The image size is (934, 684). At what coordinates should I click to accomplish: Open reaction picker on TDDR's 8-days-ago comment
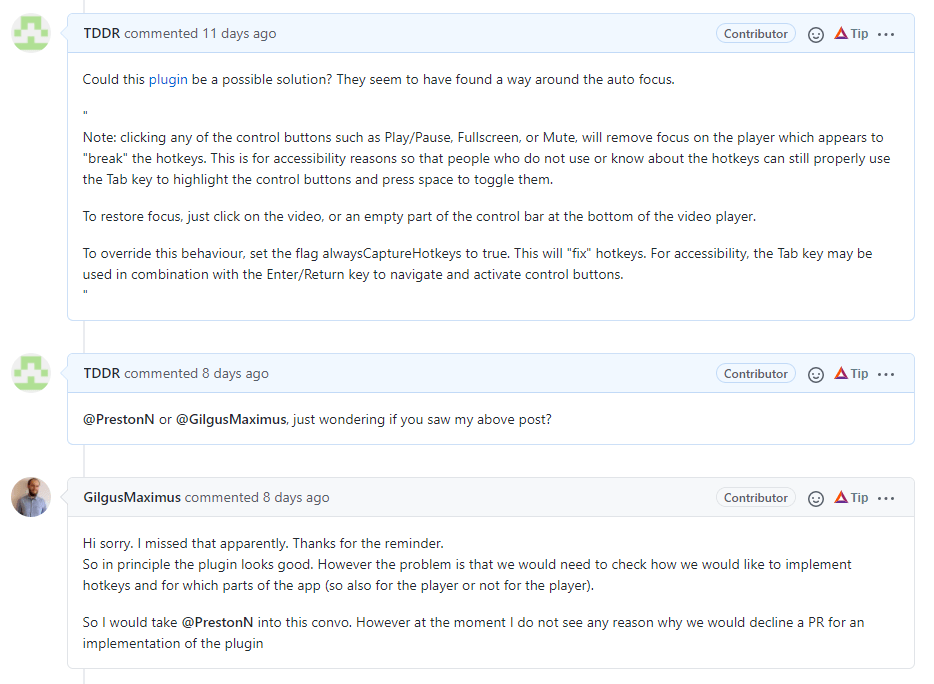[816, 374]
